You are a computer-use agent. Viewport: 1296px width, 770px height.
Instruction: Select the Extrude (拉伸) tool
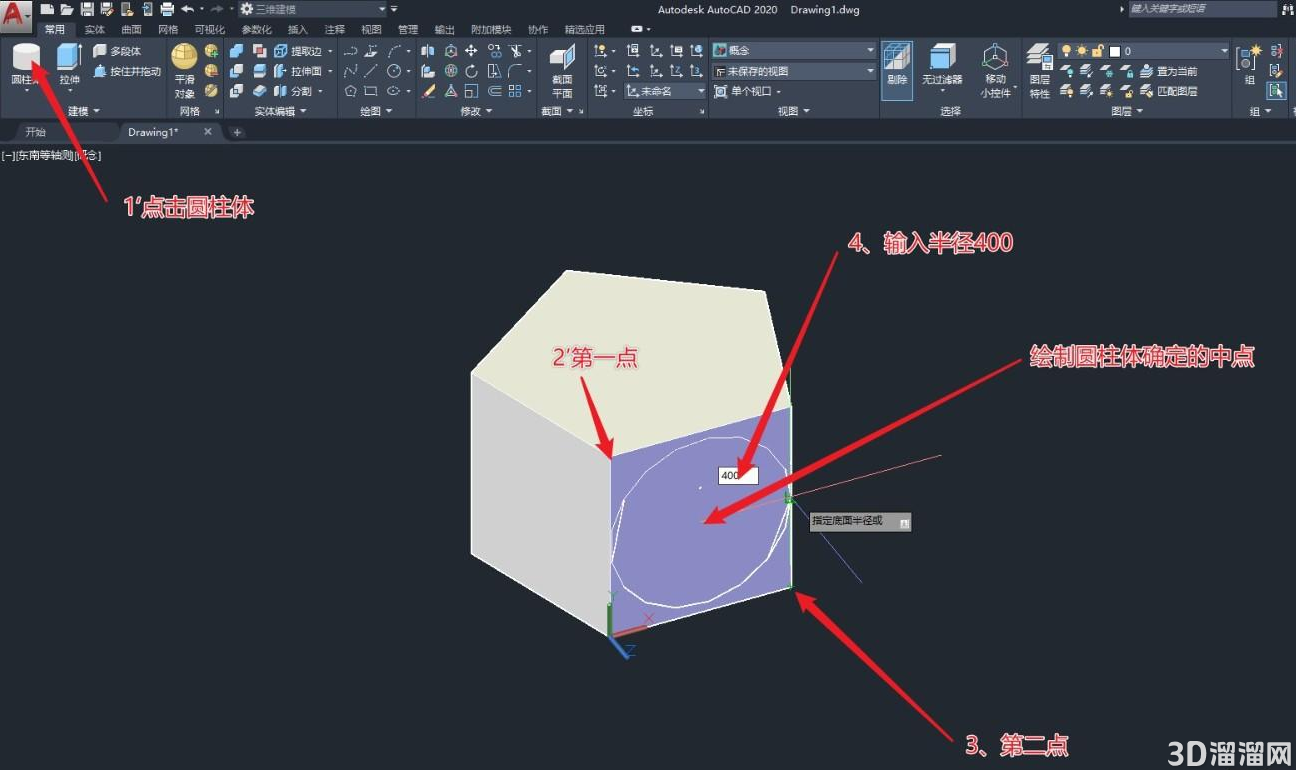coord(69,65)
